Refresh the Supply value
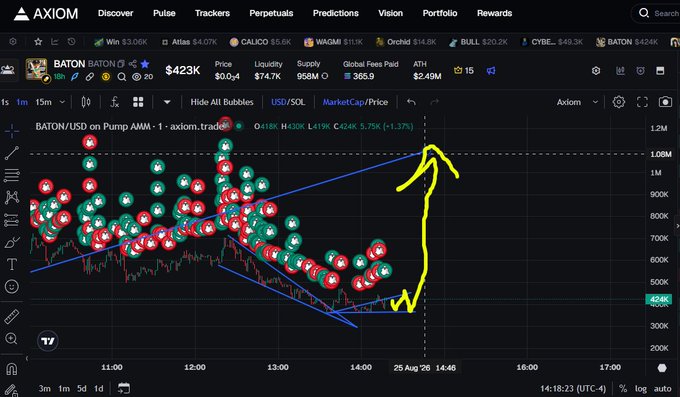This screenshot has width=680, height=397. [x=324, y=76]
